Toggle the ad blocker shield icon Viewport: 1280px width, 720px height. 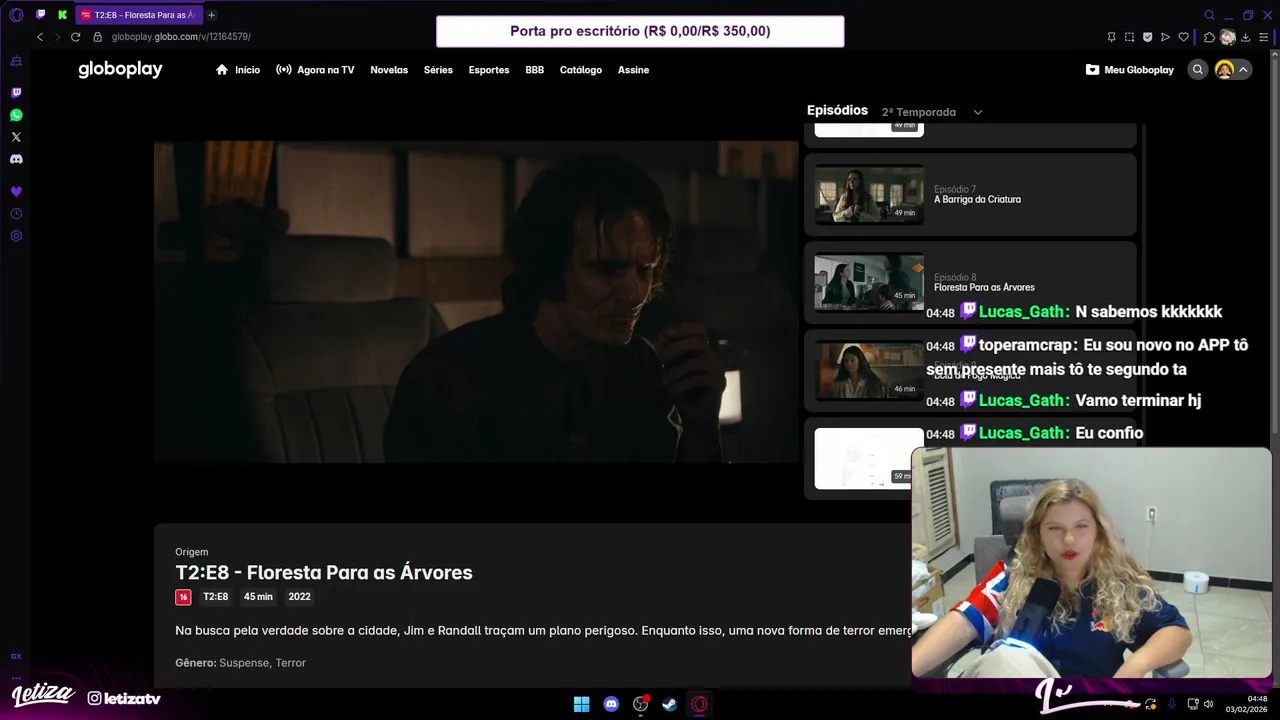[x=1147, y=37]
